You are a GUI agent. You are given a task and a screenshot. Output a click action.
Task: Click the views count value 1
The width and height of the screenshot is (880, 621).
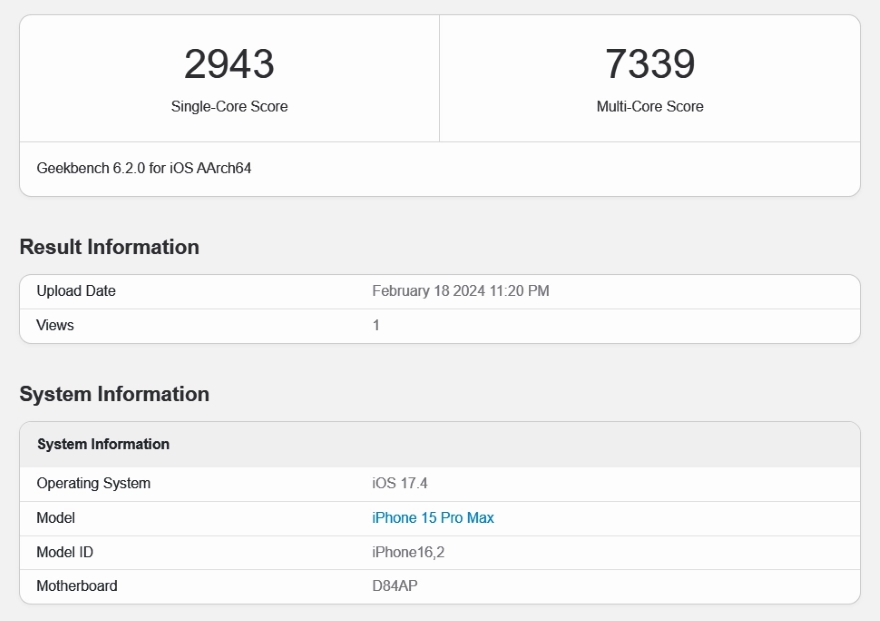pyautogui.click(x=376, y=325)
